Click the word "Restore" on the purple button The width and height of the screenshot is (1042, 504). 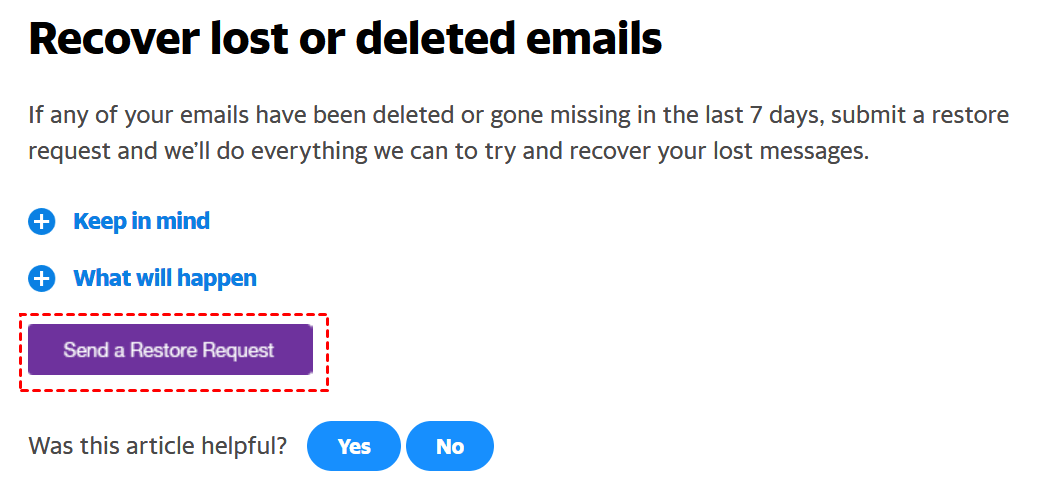coord(166,350)
